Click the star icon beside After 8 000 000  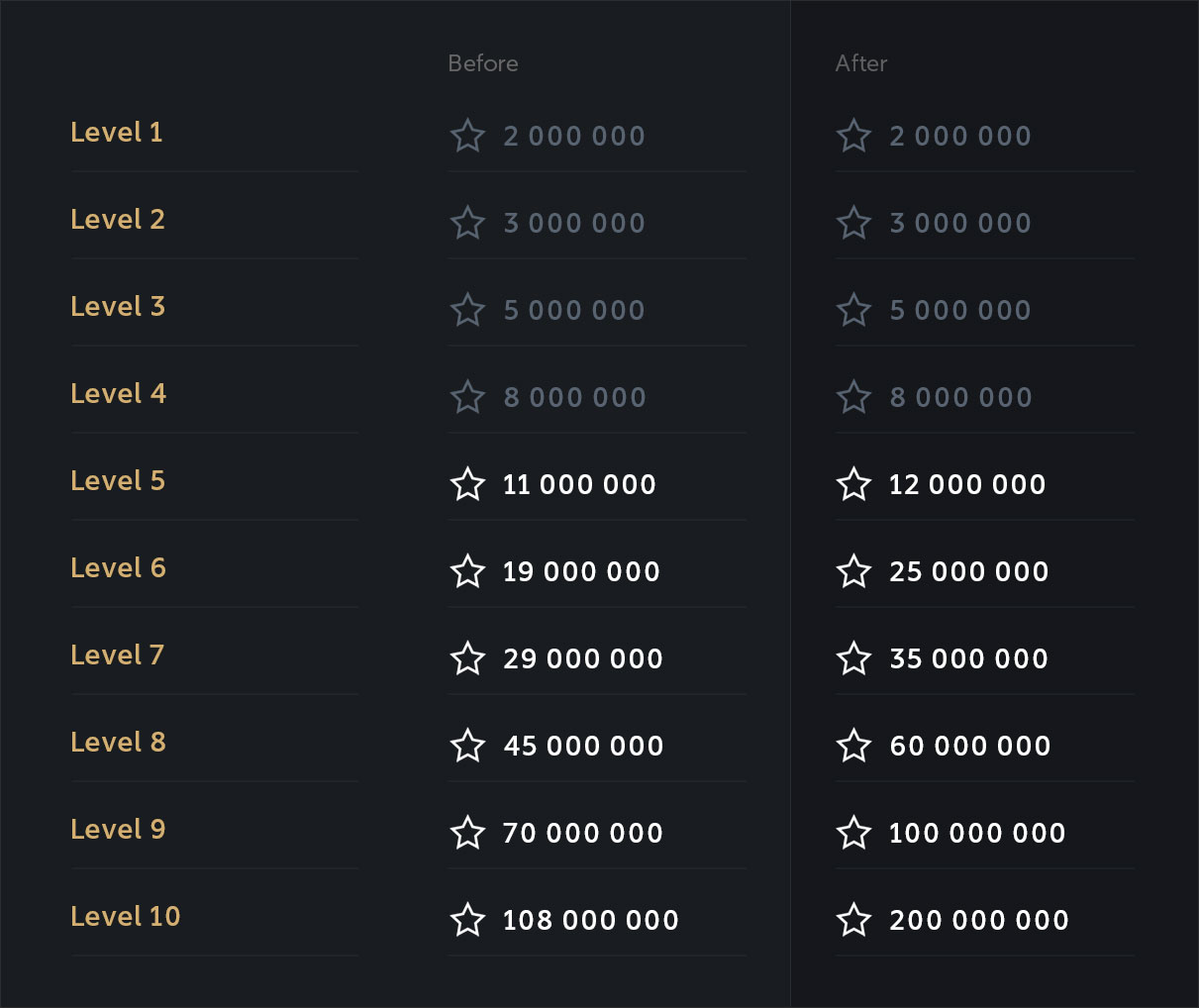853,397
